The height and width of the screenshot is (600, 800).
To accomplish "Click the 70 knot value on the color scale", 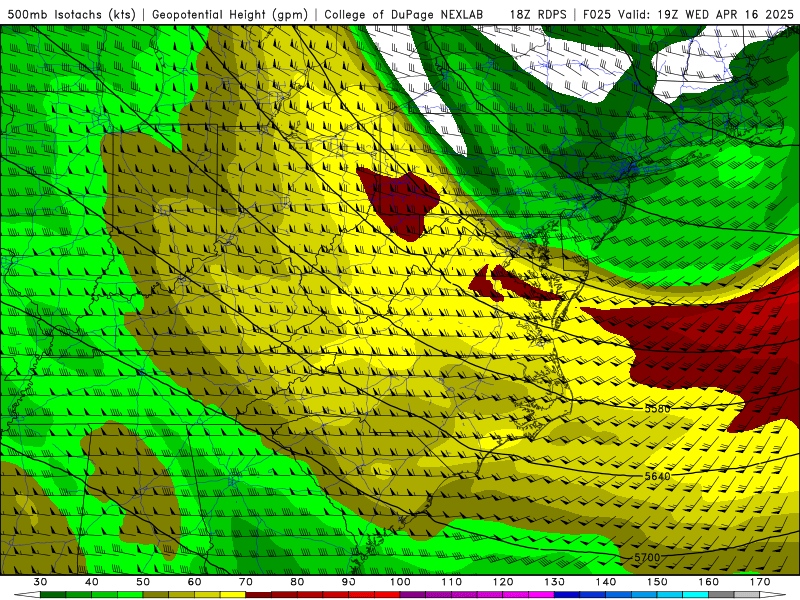I will pyautogui.click(x=246, y=582).
